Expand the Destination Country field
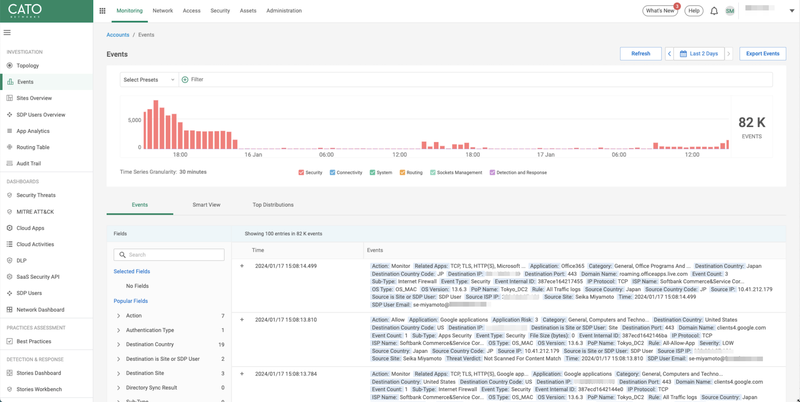This screenshot has width=800, height=402. point(119,344)
